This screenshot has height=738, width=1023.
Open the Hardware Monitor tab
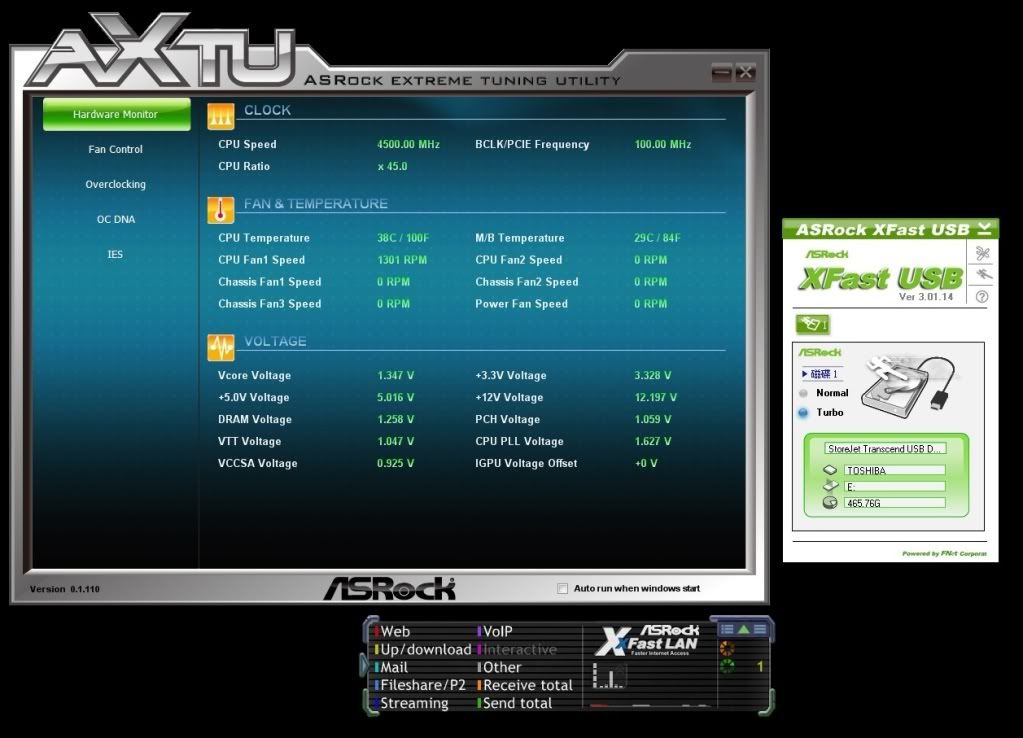coord(116,114)
